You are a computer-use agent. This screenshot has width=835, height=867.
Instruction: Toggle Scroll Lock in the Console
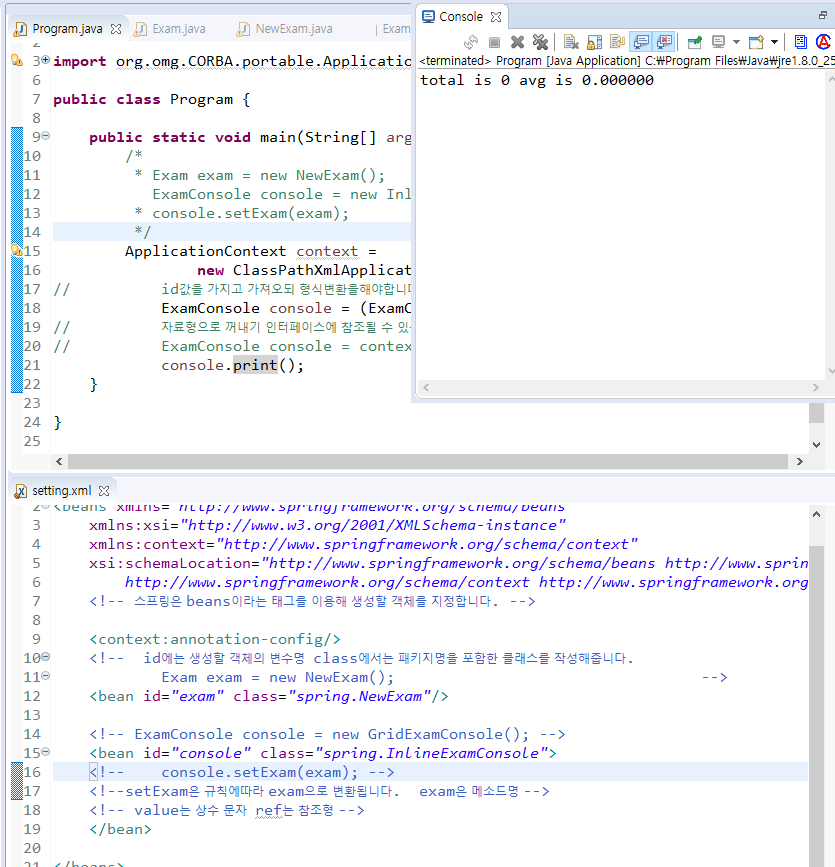point(594,42)
